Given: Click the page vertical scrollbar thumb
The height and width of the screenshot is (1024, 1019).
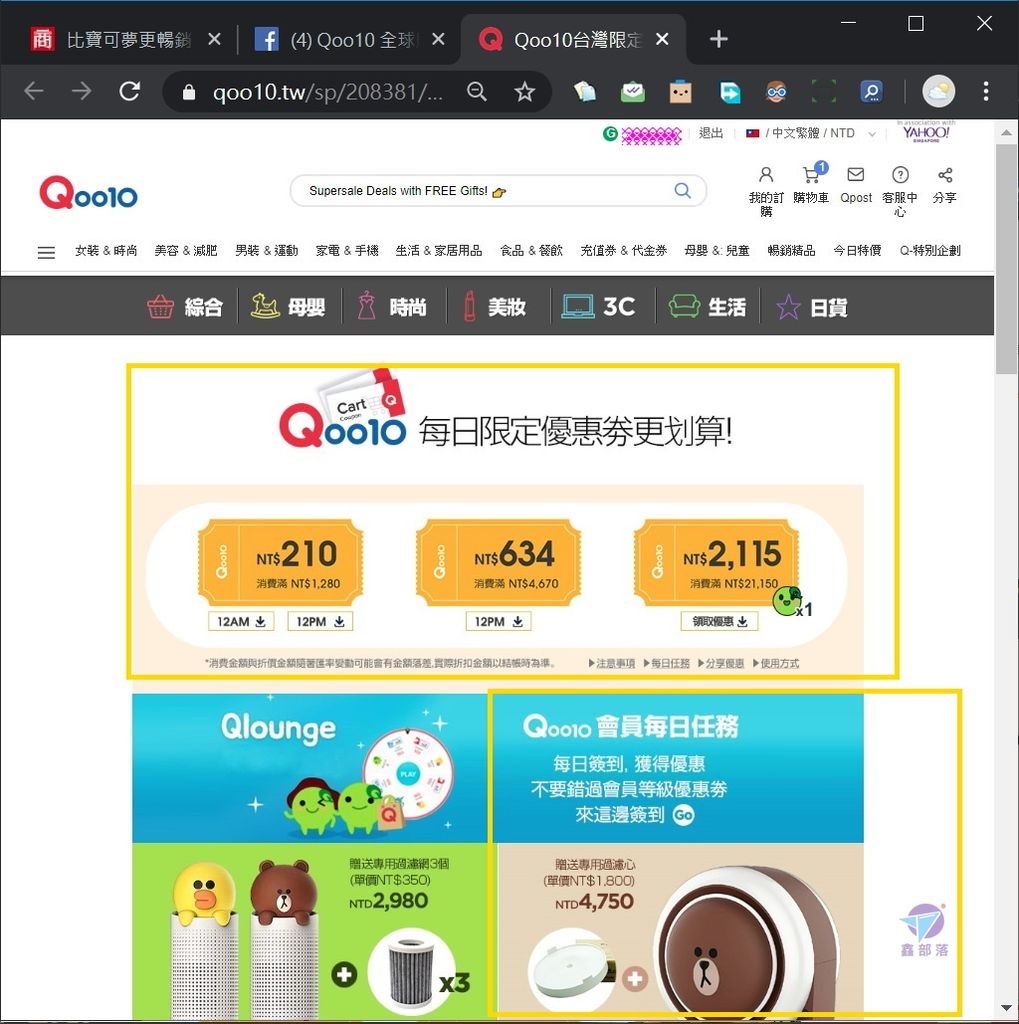Looking at the screenshot, I should point(1006,259).
